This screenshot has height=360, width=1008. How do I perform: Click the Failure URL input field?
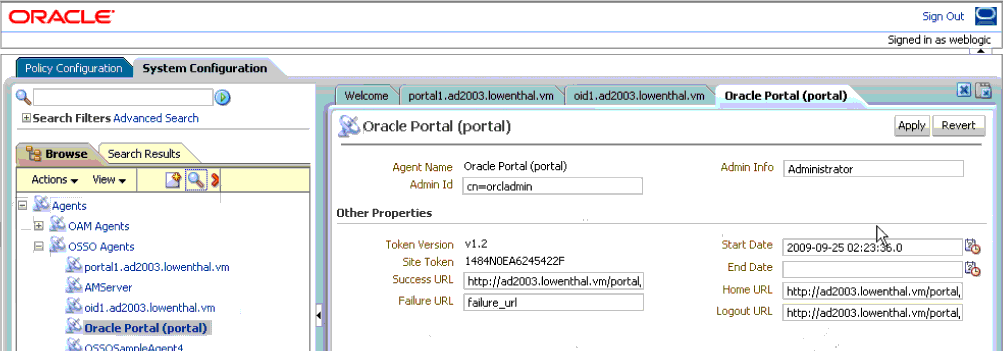(553, 303)
